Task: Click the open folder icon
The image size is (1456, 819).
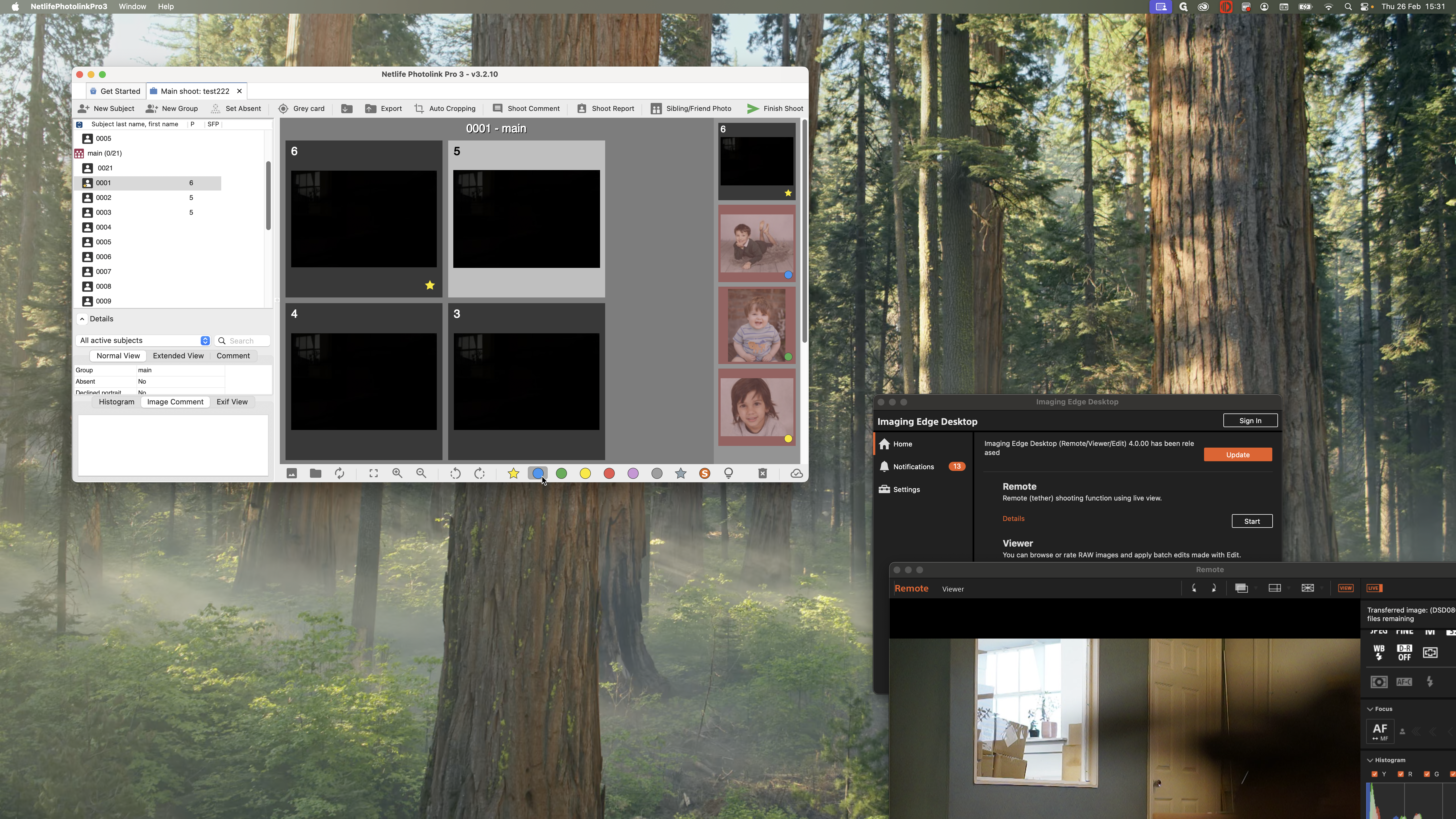Action: (315, 474)
